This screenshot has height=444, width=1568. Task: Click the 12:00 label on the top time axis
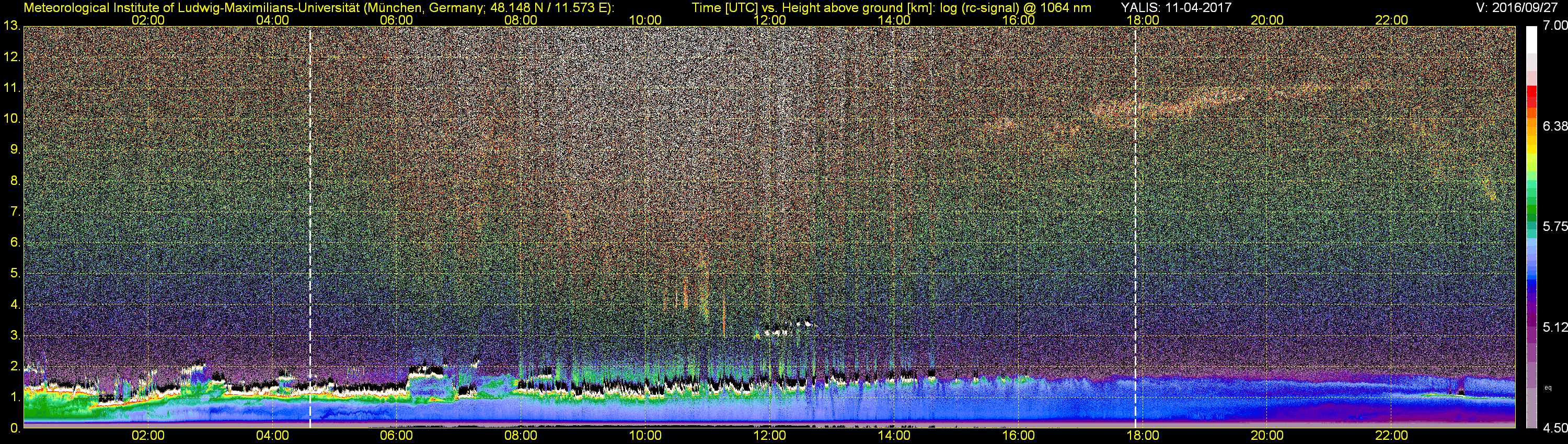769,20
